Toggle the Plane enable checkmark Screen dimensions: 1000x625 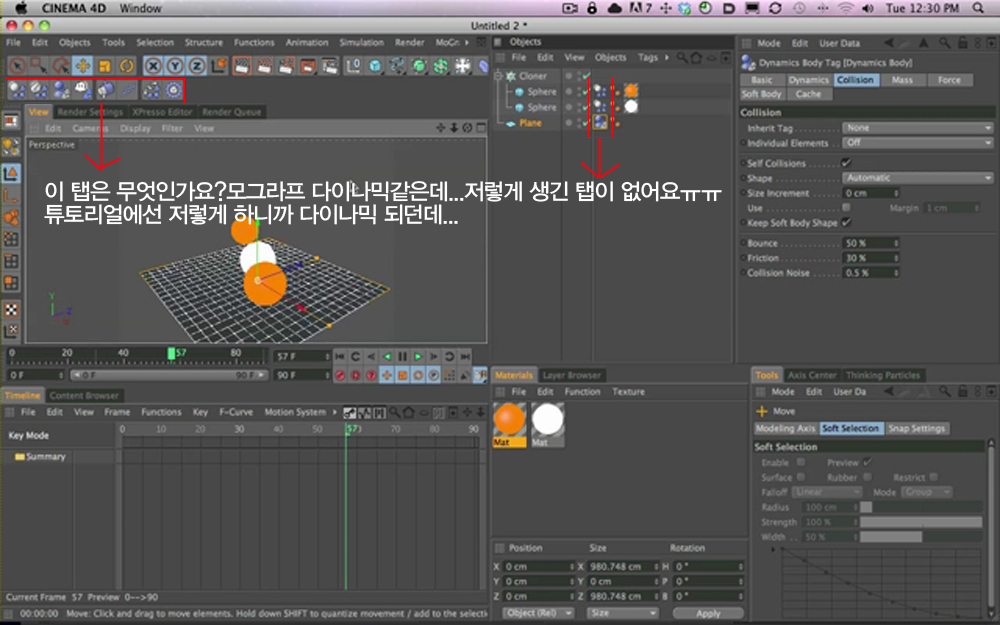tap(585, 123)
